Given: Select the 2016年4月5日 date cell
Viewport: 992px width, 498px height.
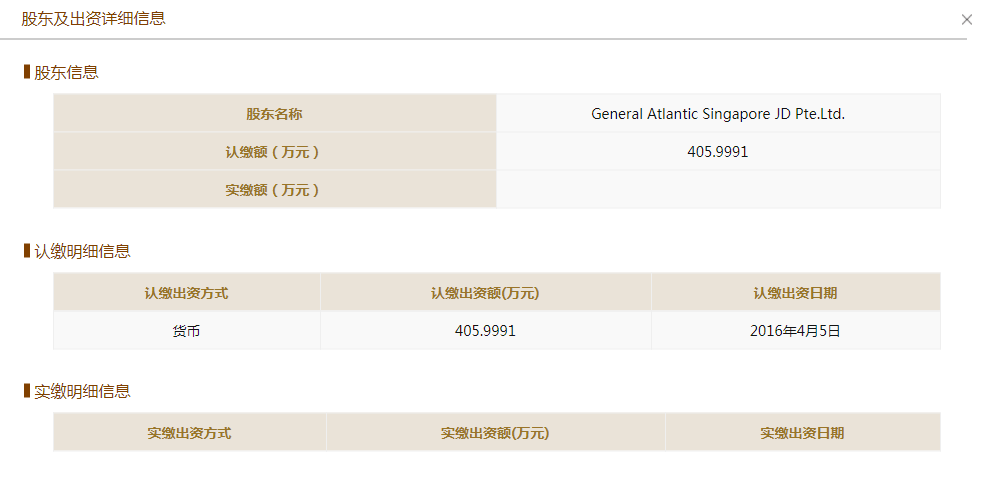Looking at the screenshot, I should 795,330.
